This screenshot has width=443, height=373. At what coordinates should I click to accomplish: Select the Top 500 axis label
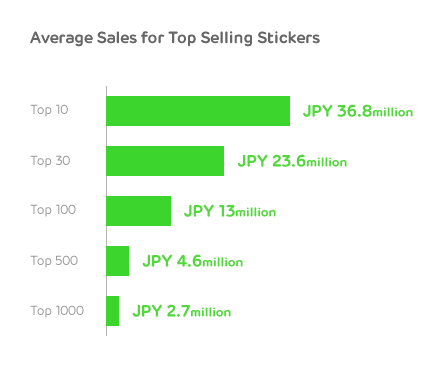[54, 261]
